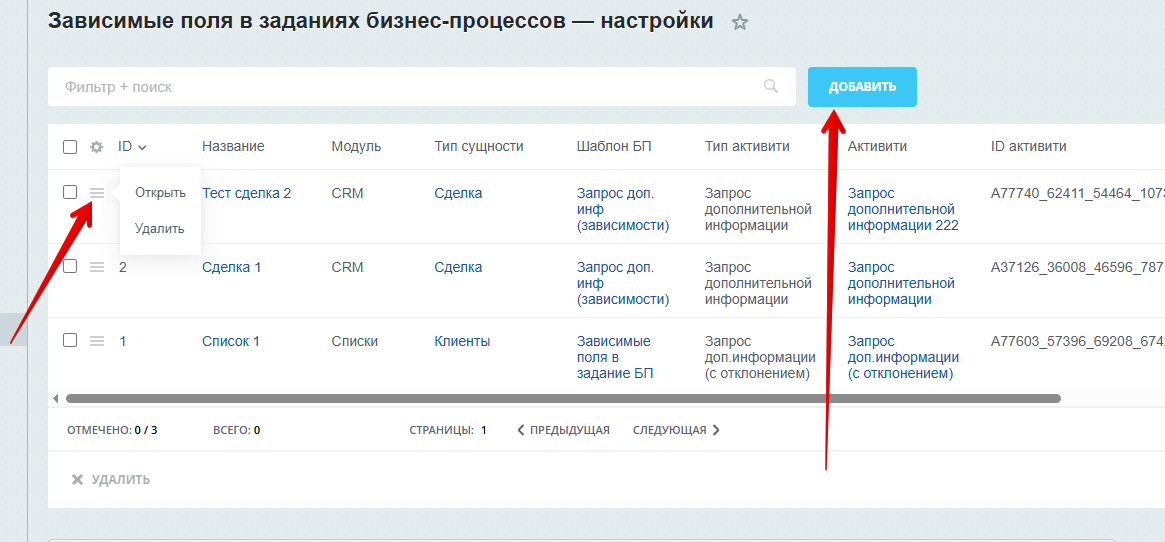Check the checkbox for row Список 1

[x=70, y=340]
